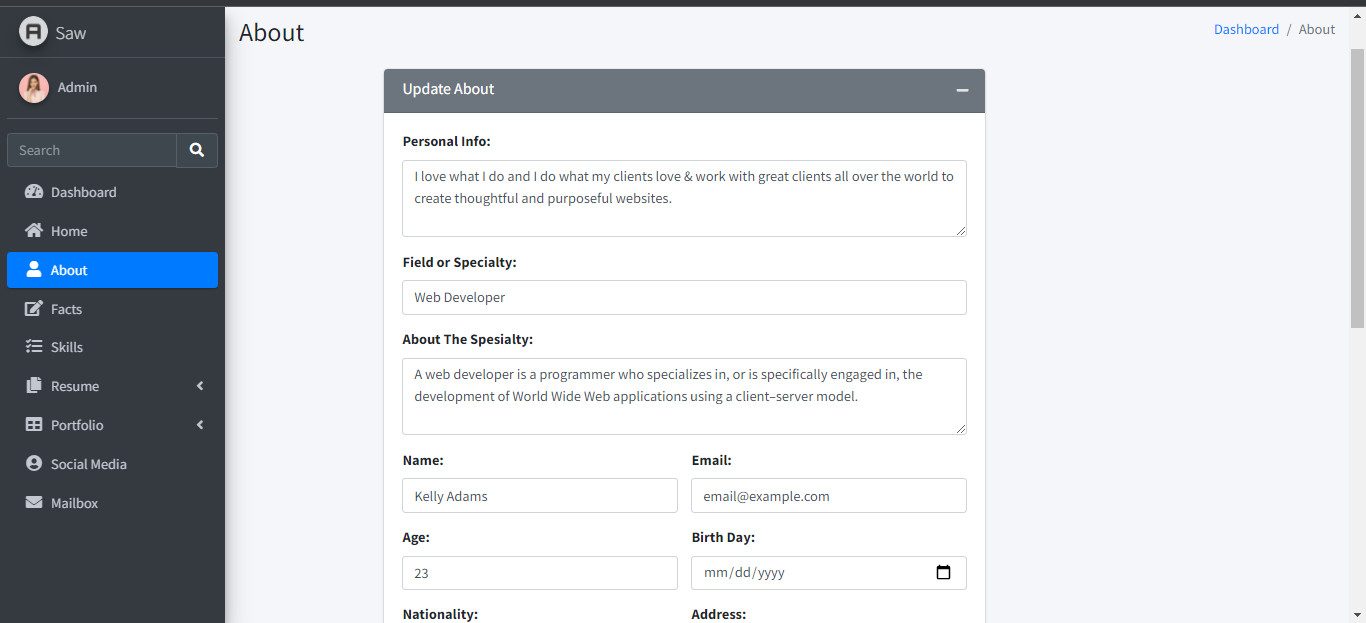Click the Dashboard speedometer icon
The width and height of the screenshot is (1366, 623).
[x=34, y=192]
